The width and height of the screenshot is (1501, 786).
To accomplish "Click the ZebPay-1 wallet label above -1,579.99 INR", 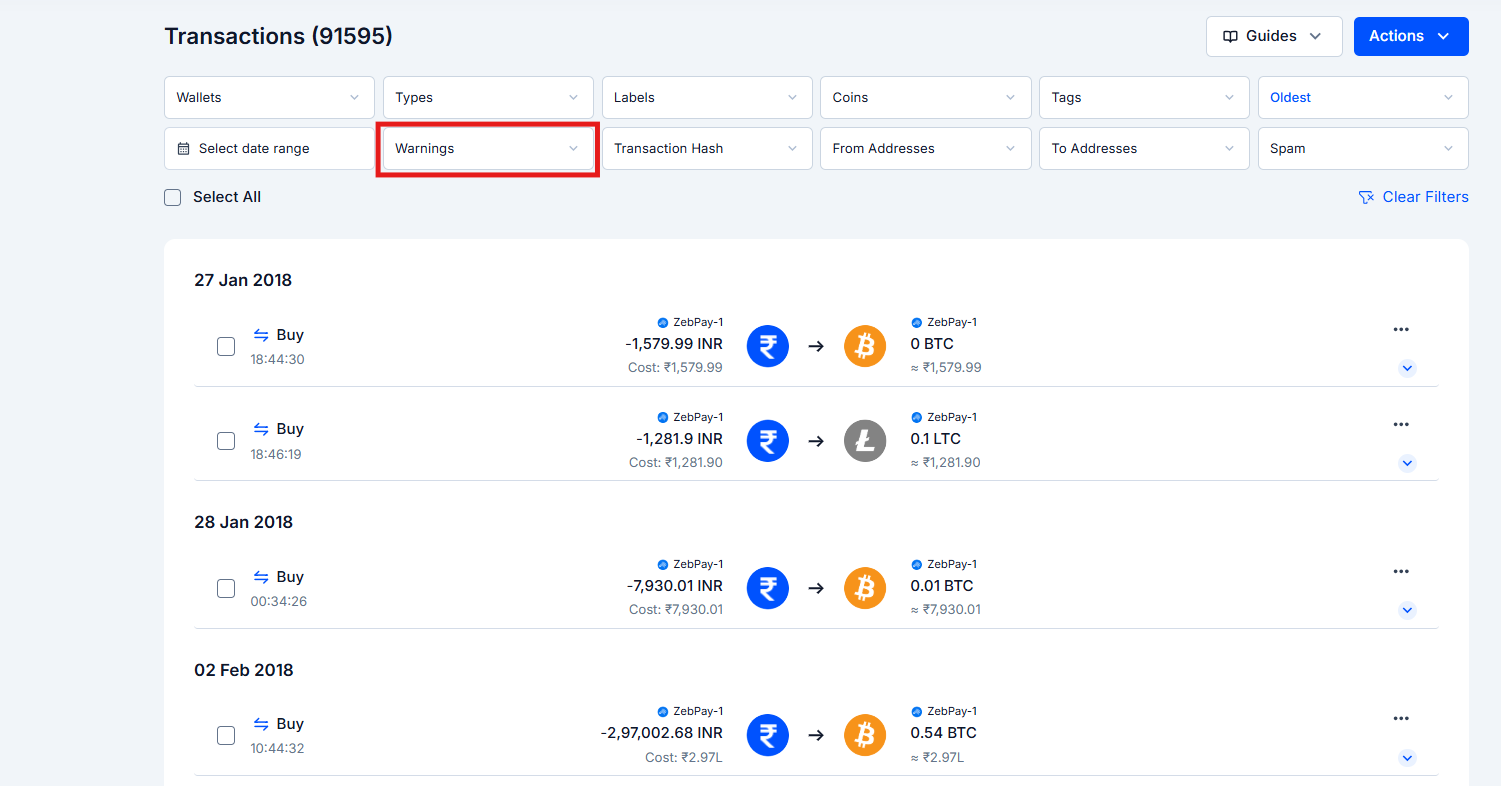I will (x=690, y=322).
